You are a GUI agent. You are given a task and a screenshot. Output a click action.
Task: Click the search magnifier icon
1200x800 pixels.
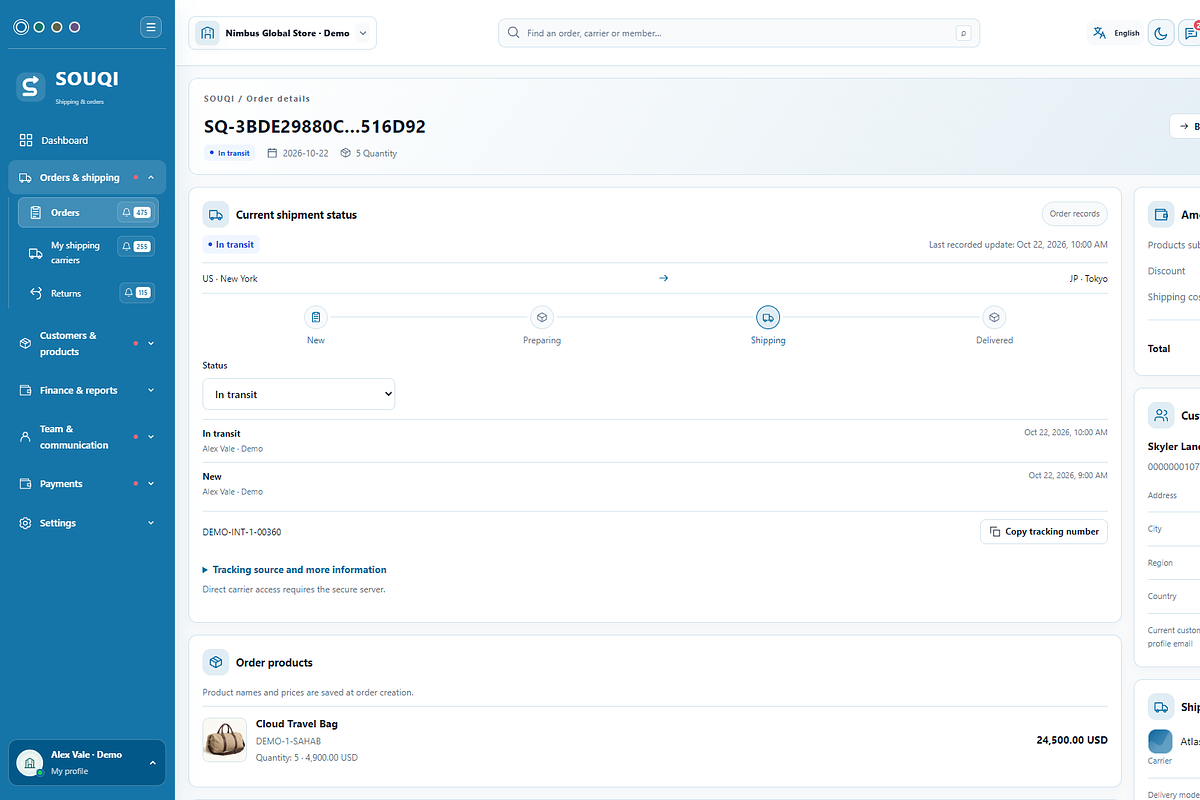click(514, 33)
